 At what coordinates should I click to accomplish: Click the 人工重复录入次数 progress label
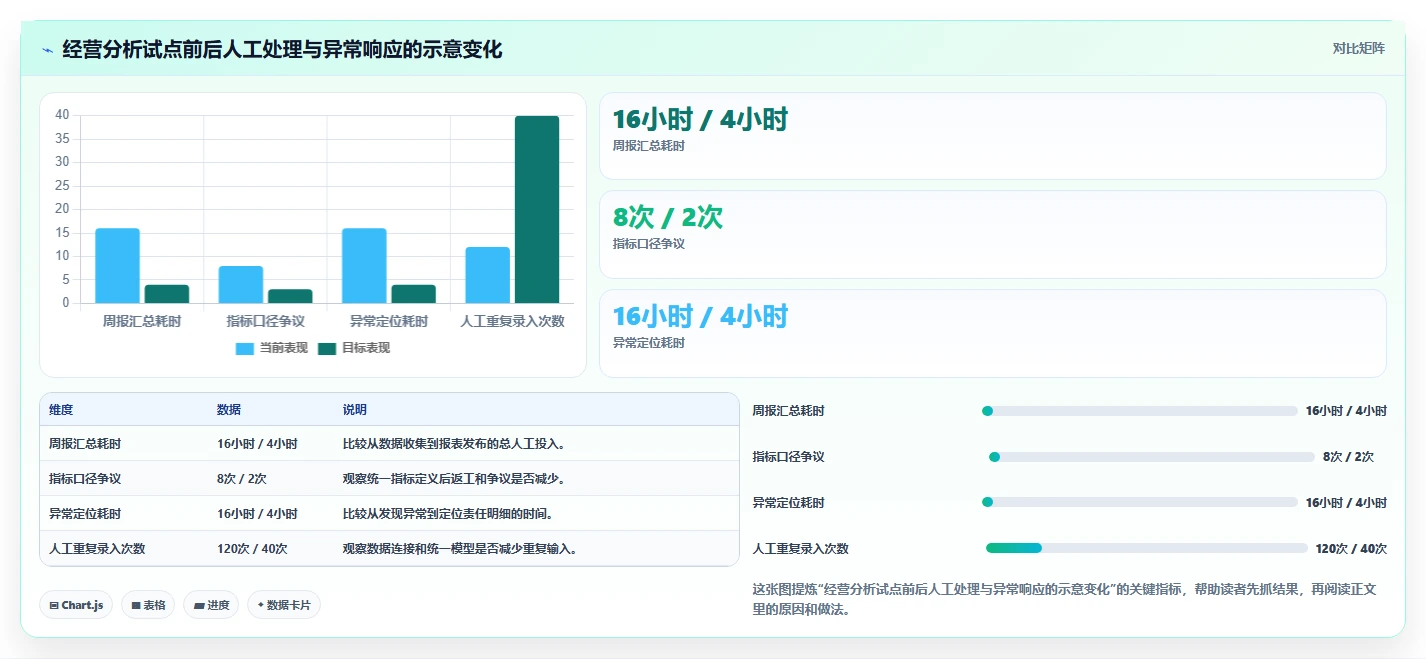point(801,549)
